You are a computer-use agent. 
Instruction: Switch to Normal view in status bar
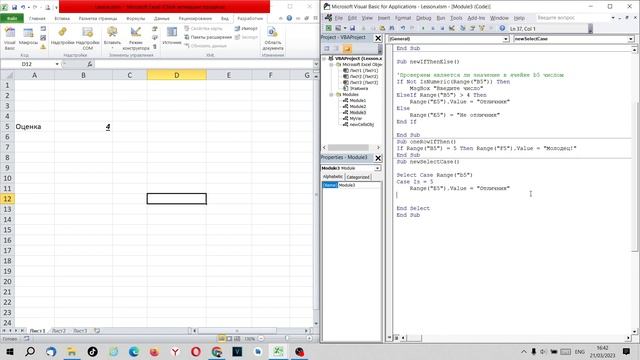(x=221, y=338)
